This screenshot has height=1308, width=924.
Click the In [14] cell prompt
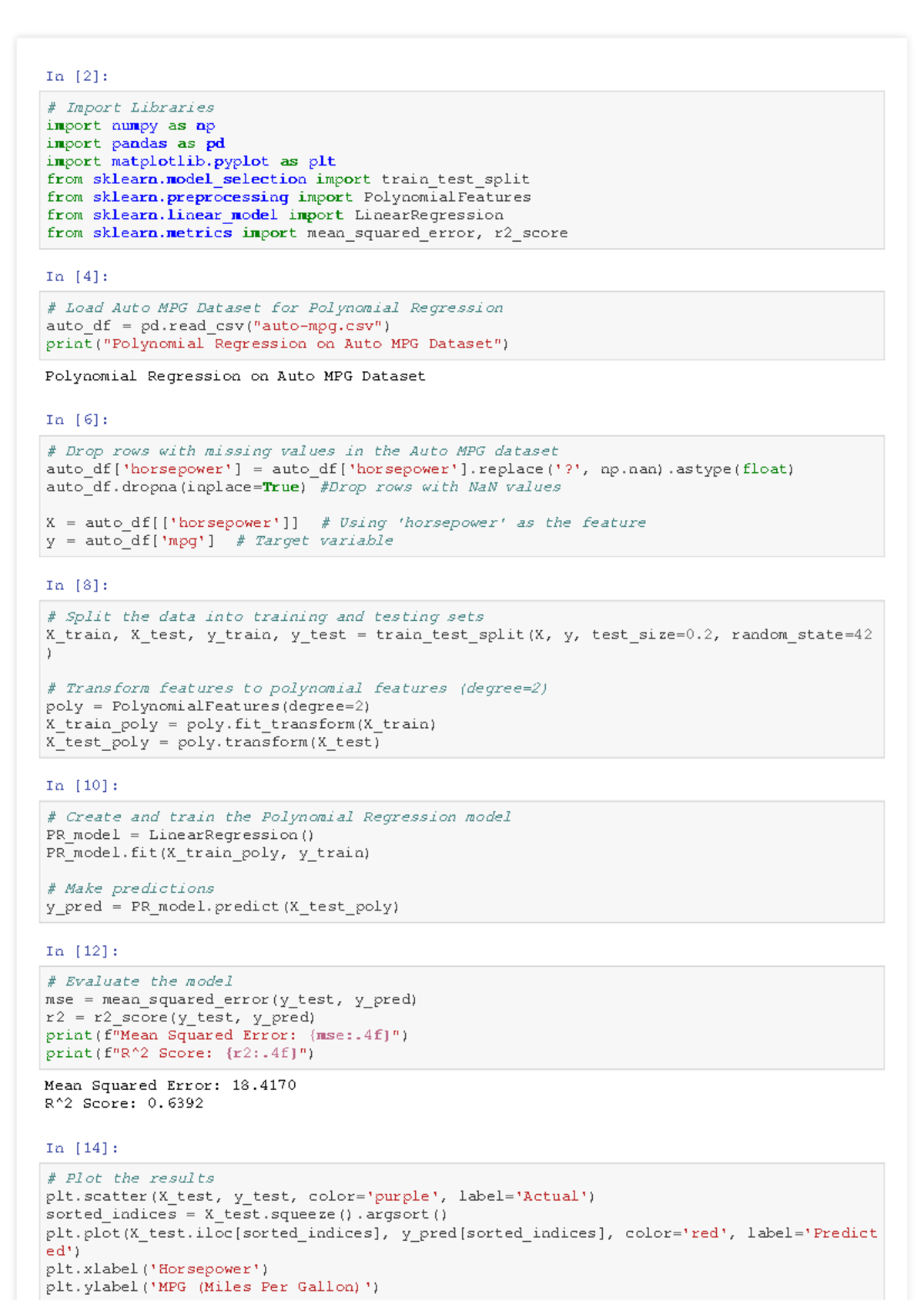pyautogui.click(x=82, y=1148)
